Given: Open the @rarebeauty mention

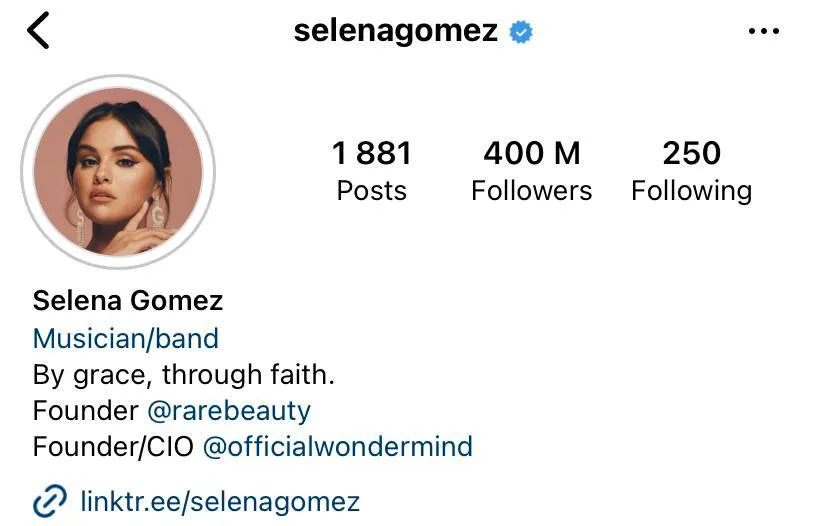Looking at the screenshot, I should pos(229,411).
